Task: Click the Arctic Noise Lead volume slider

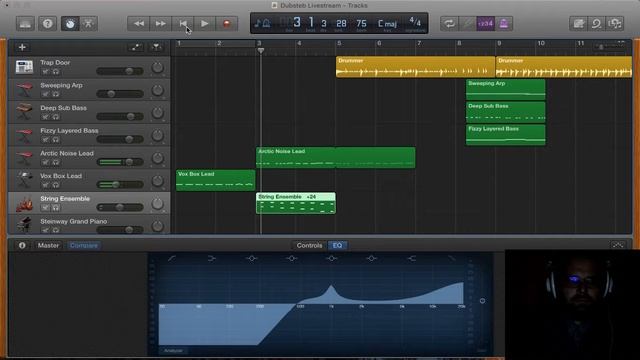Action: [120, 162]
